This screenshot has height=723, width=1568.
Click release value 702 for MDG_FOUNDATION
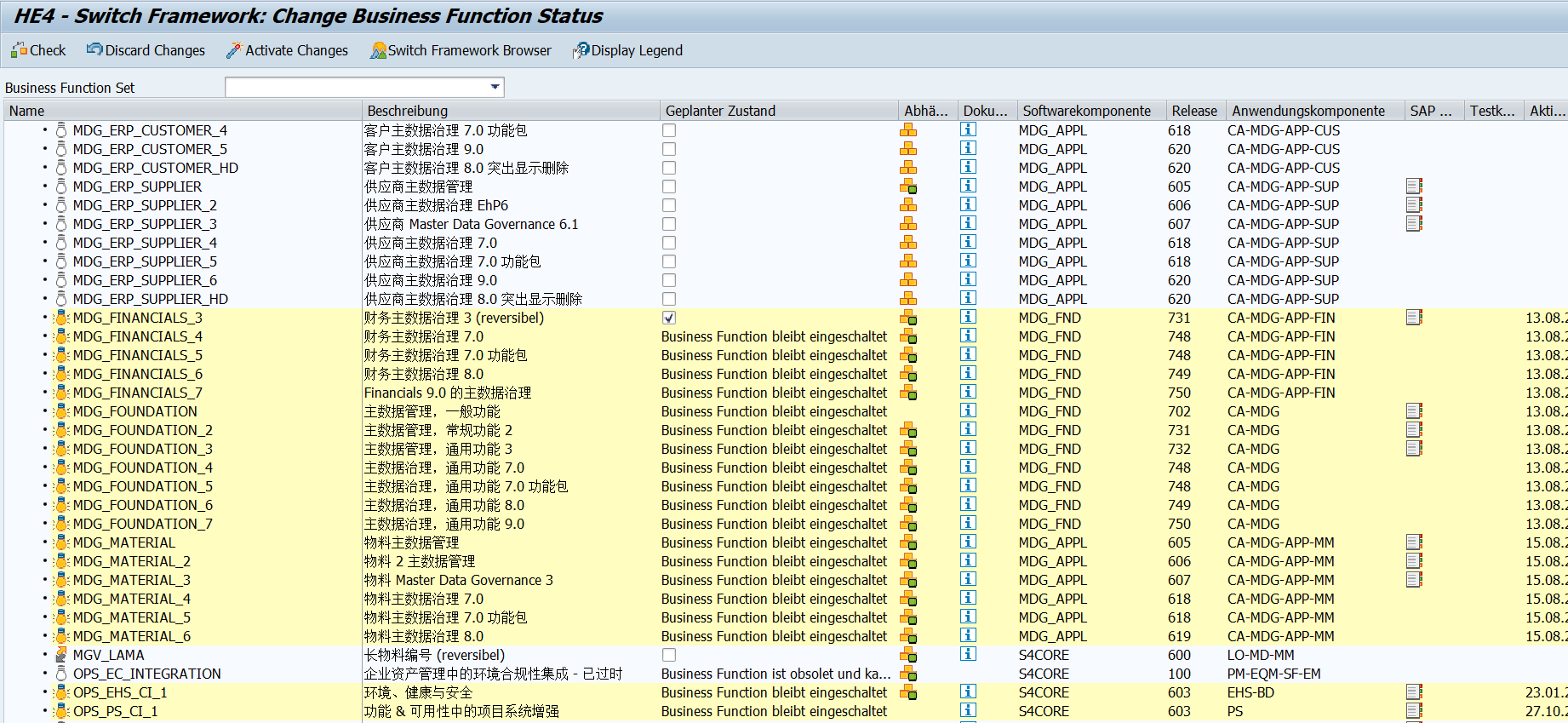point(1179,411)
